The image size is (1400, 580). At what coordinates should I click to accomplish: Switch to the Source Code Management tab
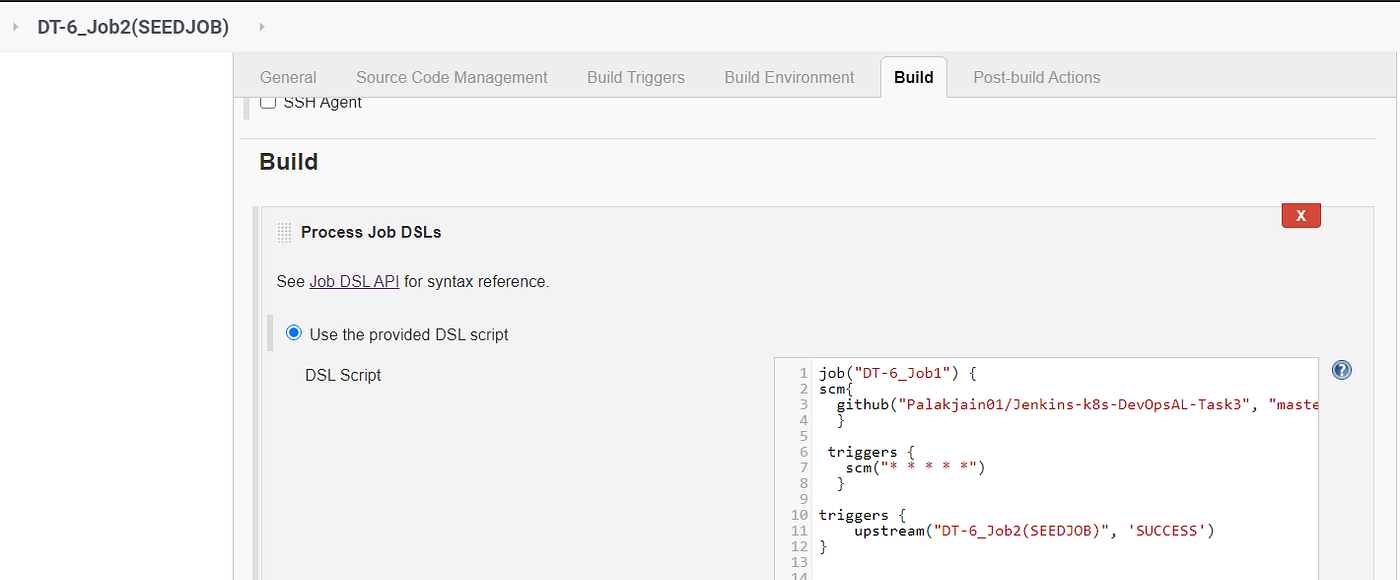(451, 77)
